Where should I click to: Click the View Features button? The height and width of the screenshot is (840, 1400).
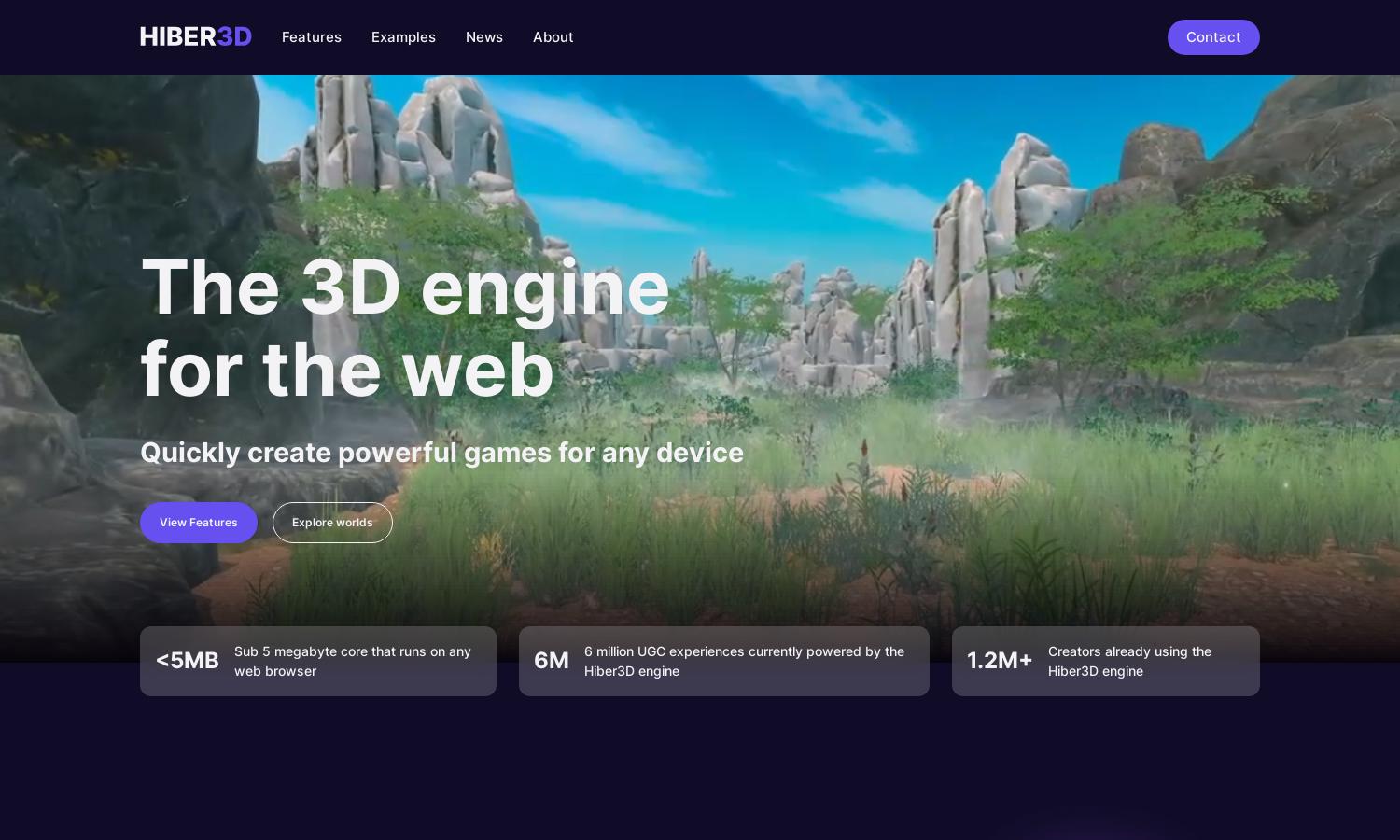[x=199, y=523]
